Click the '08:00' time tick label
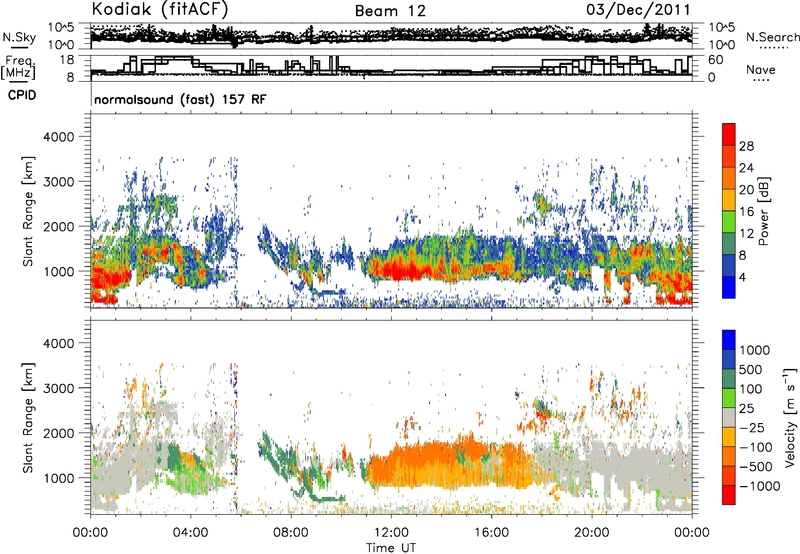Viewport: 800px width, 554px height. [x=290, y=533]
